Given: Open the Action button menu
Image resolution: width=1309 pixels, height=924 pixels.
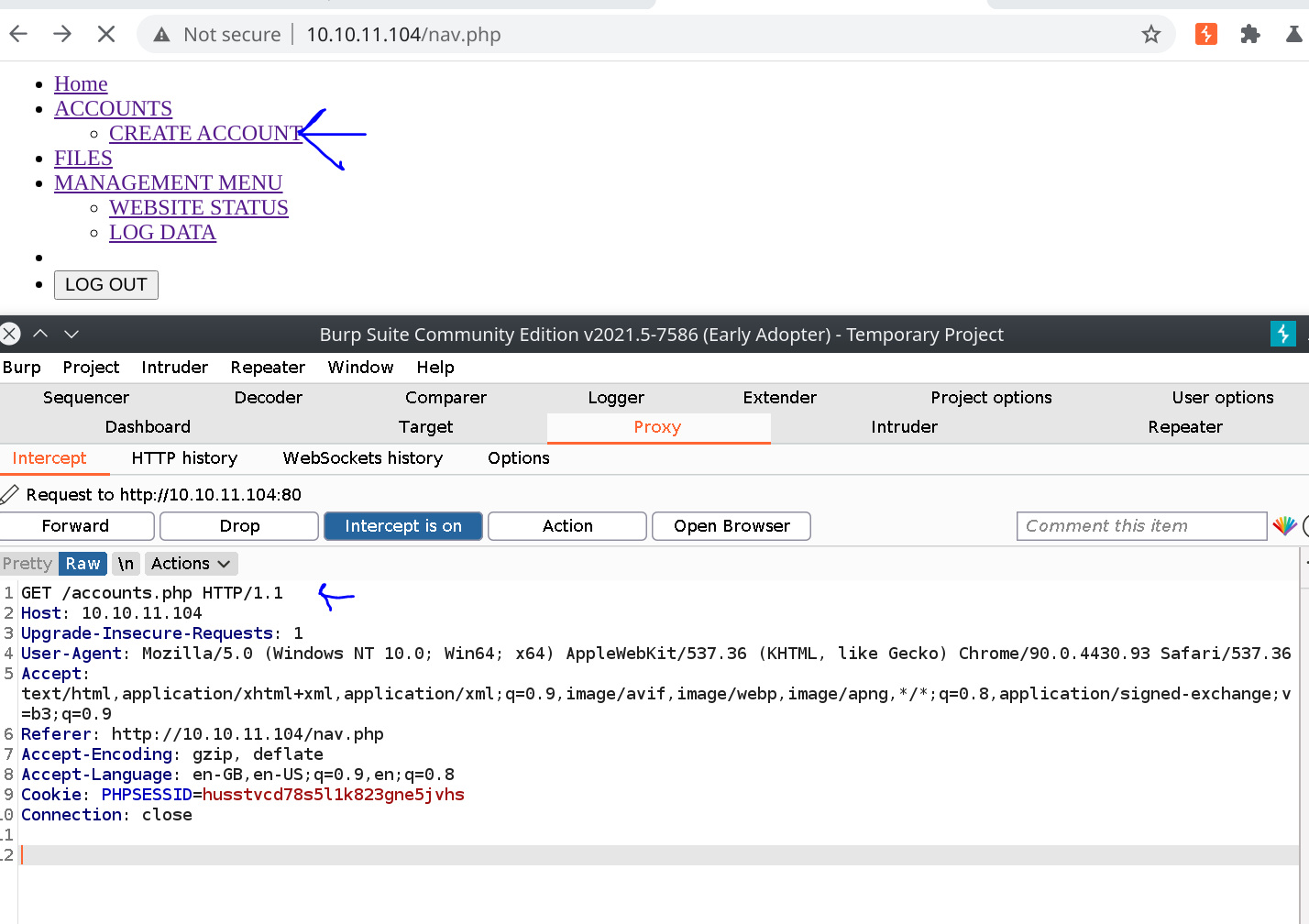Looking at the screenshot, I should coord(567,526).
